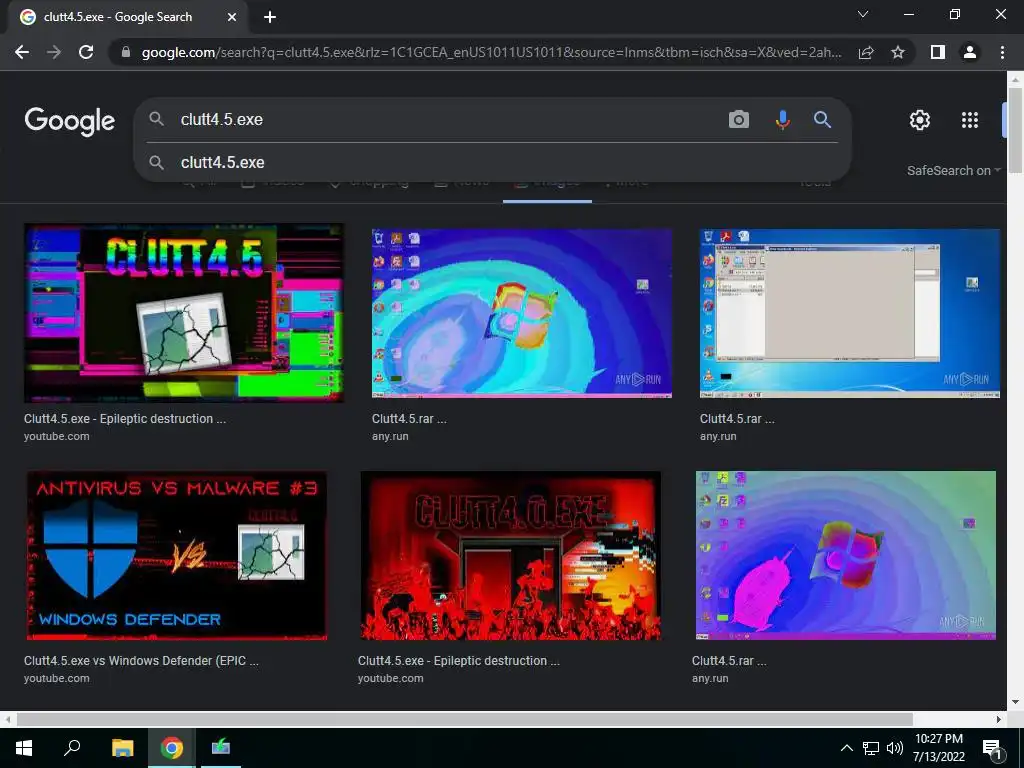Open the Chrome profile menu
The image size is (1024, 768).
970,52
